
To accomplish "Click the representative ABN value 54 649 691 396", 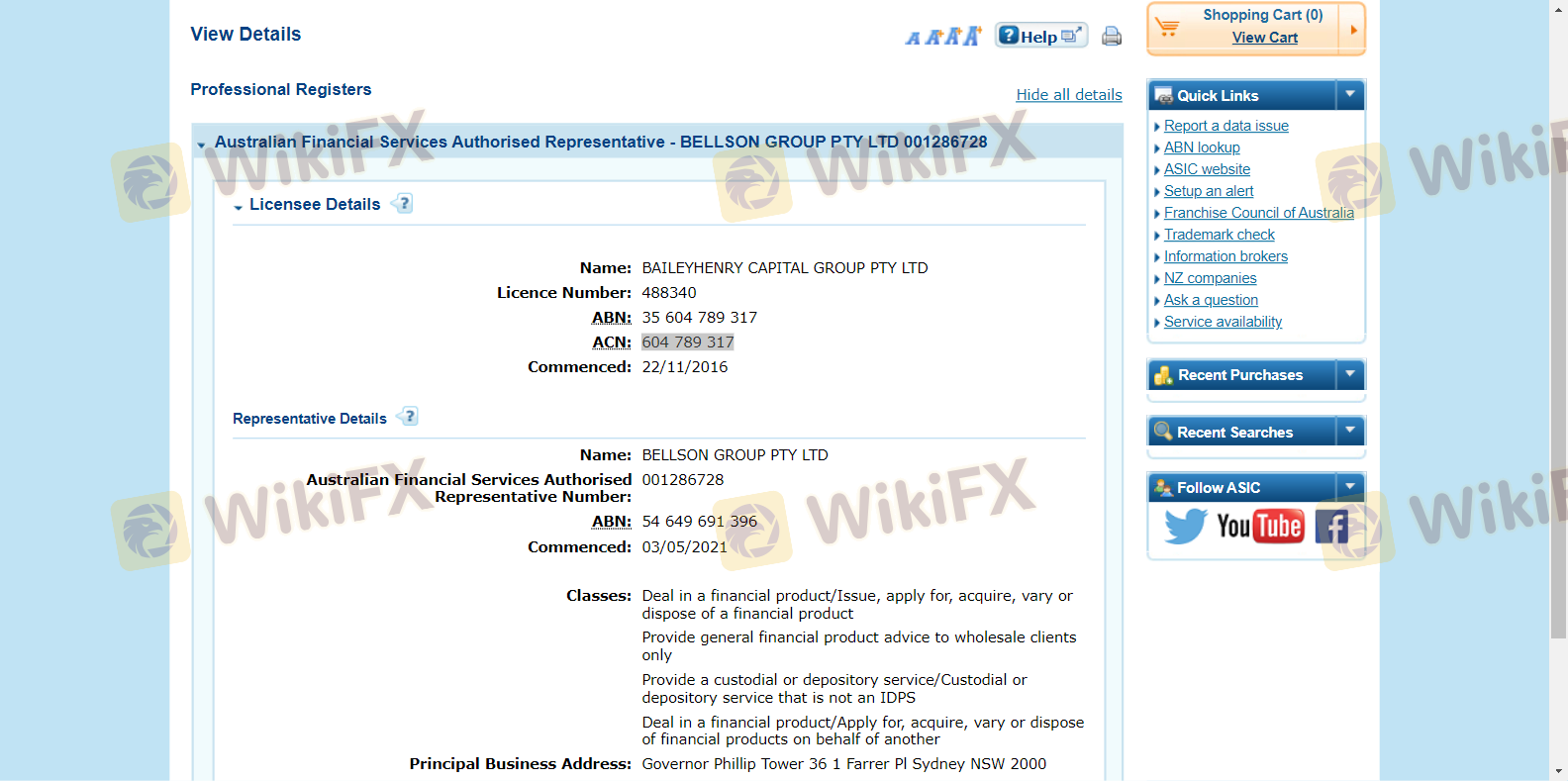I will (700, 522).
